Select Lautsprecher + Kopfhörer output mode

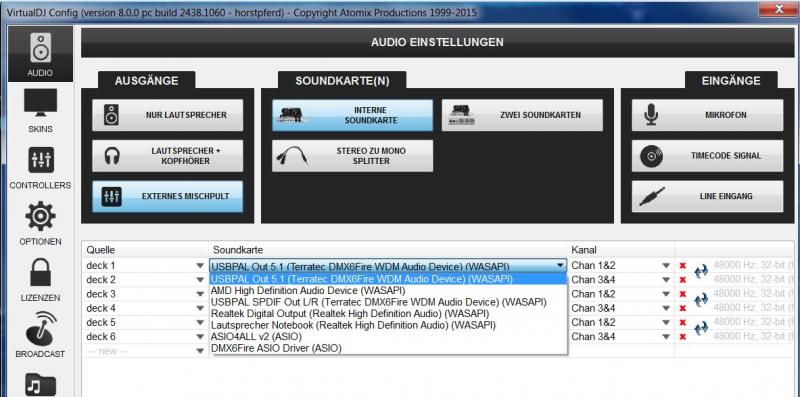coord(167,156)
